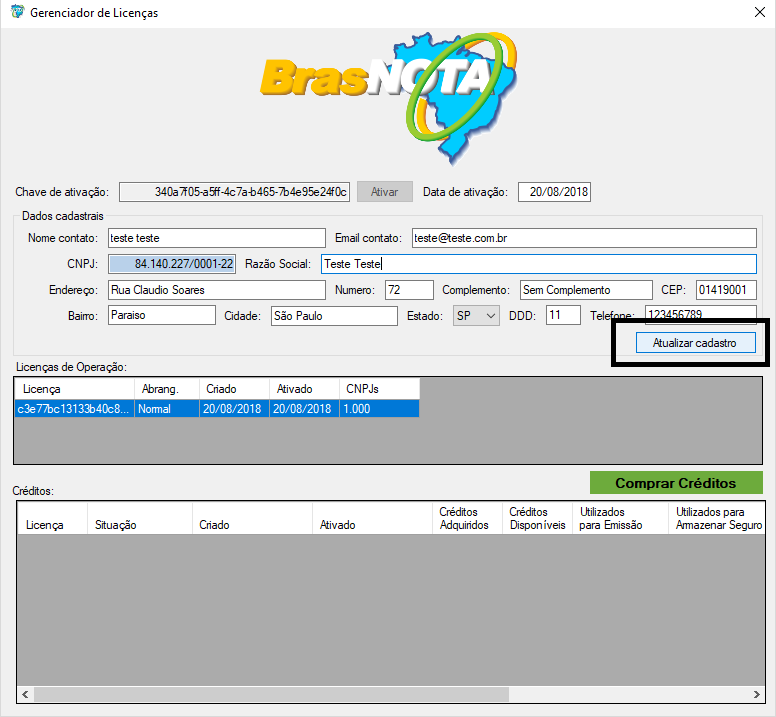Screen dimensions: 776x717
Task: Focus the Bairro field
Action: click(x=162, y=315)
